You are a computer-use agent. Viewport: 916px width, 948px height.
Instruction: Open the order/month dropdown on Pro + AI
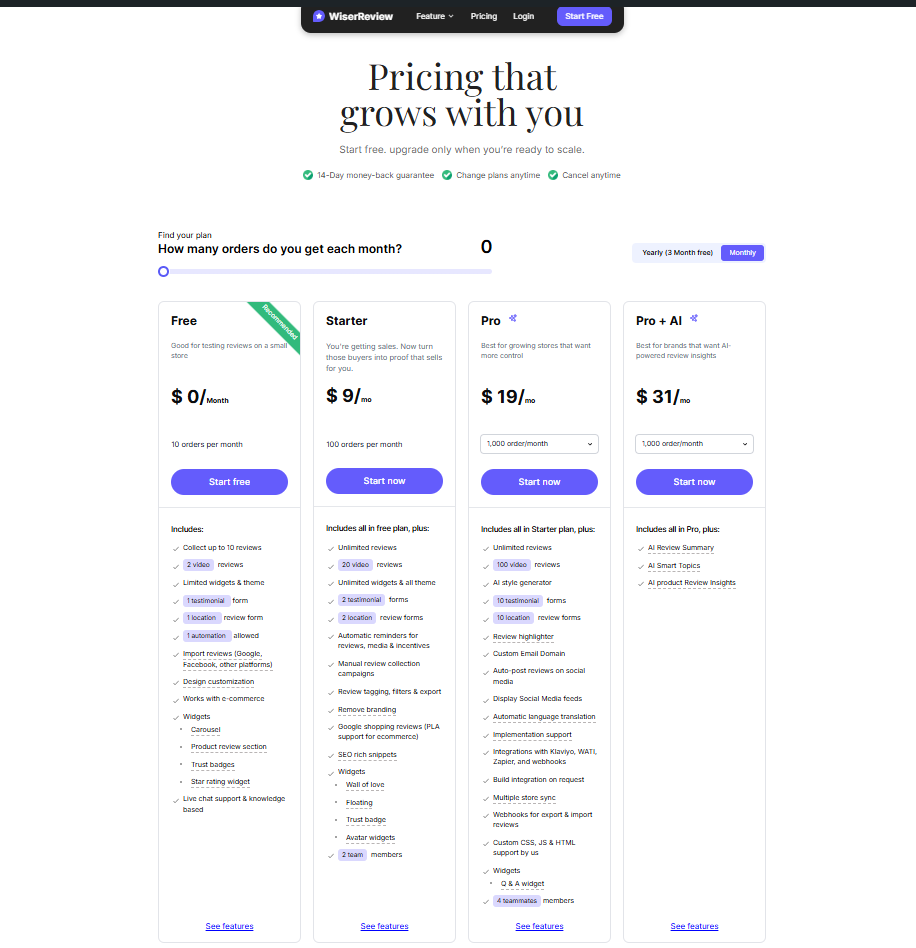[x=694, y=444]
